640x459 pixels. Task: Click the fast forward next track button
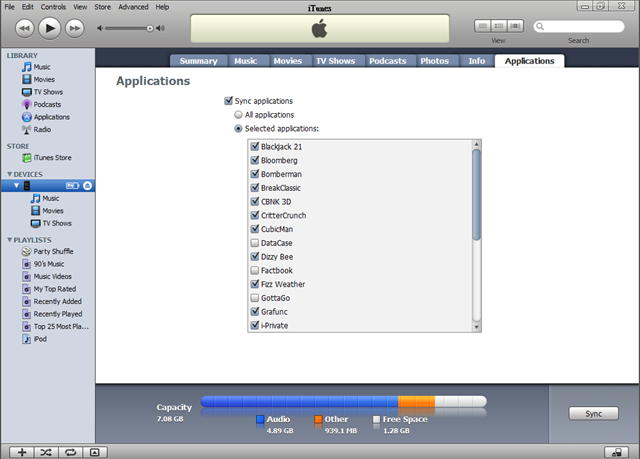tap(75, 28)
